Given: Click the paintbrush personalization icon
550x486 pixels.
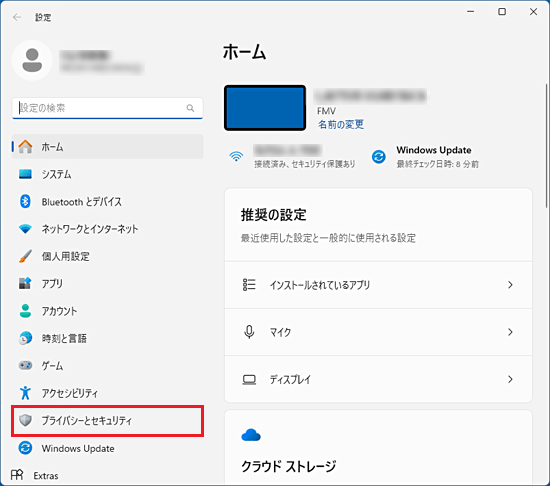Looking at the screenshot, I should point(25,256).
